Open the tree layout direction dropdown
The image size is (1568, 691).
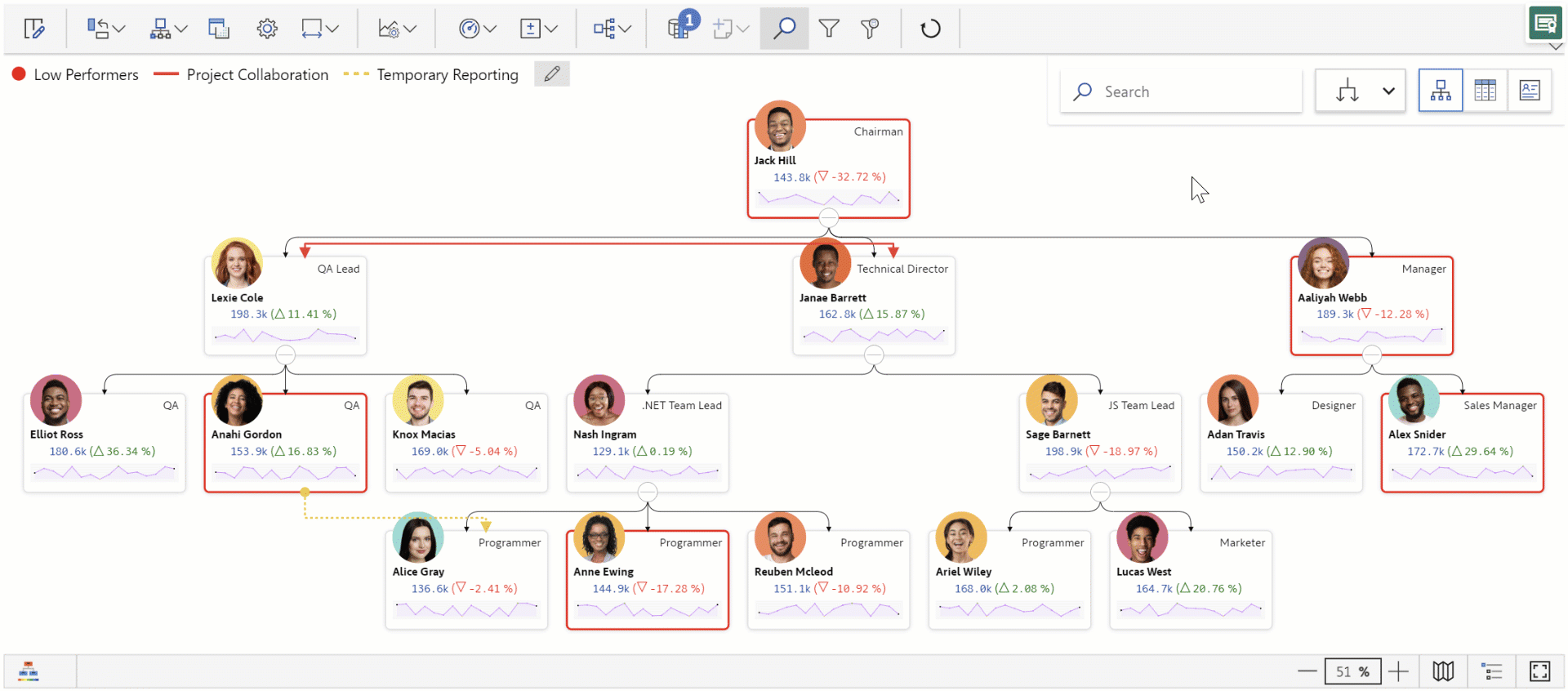click(x=1388, y=91)
